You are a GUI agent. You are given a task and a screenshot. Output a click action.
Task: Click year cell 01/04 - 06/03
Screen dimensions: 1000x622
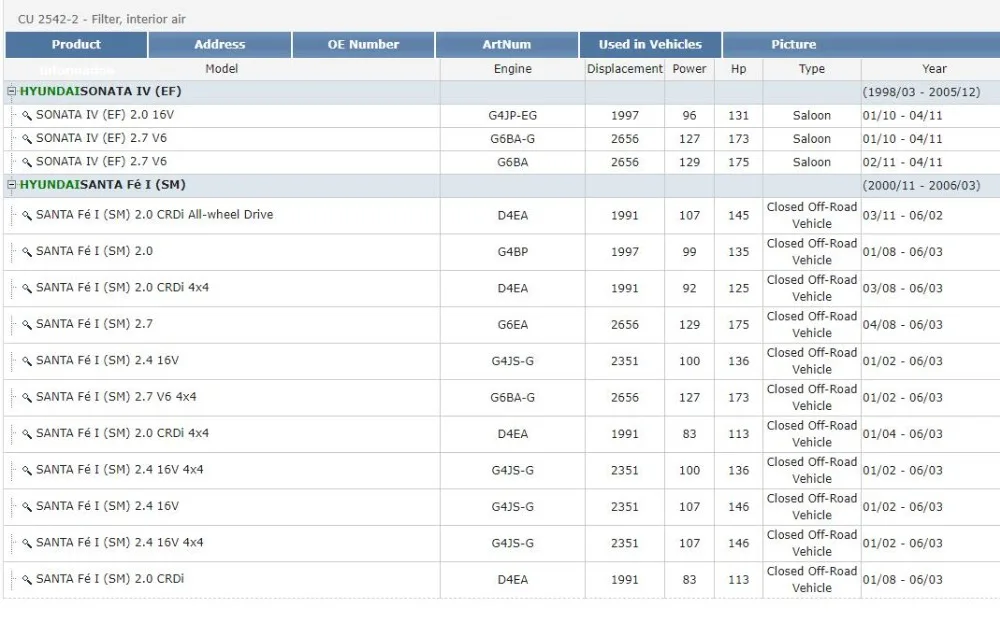coord(902,433)
